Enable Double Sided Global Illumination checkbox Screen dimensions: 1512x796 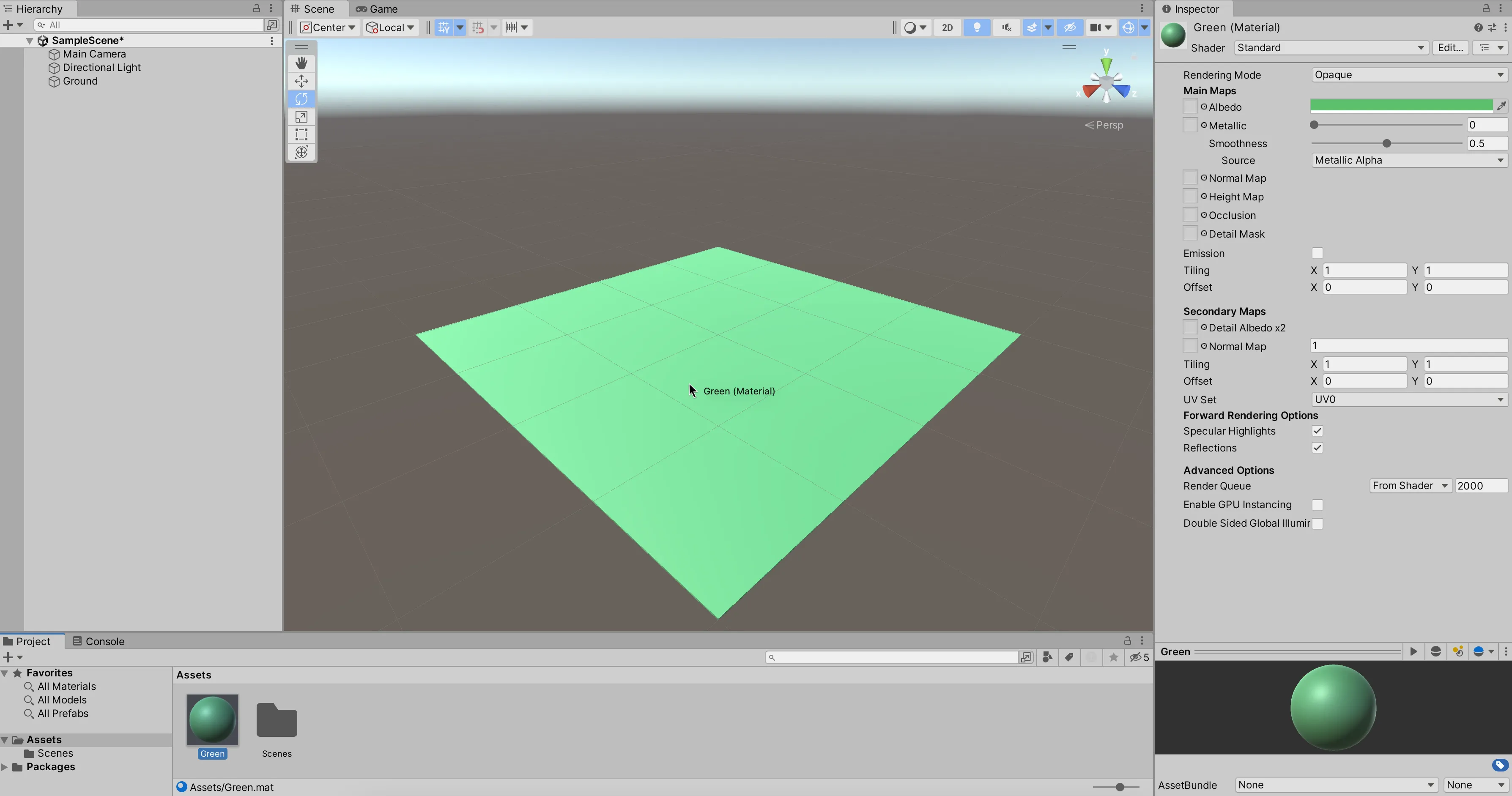point(1317,524)
